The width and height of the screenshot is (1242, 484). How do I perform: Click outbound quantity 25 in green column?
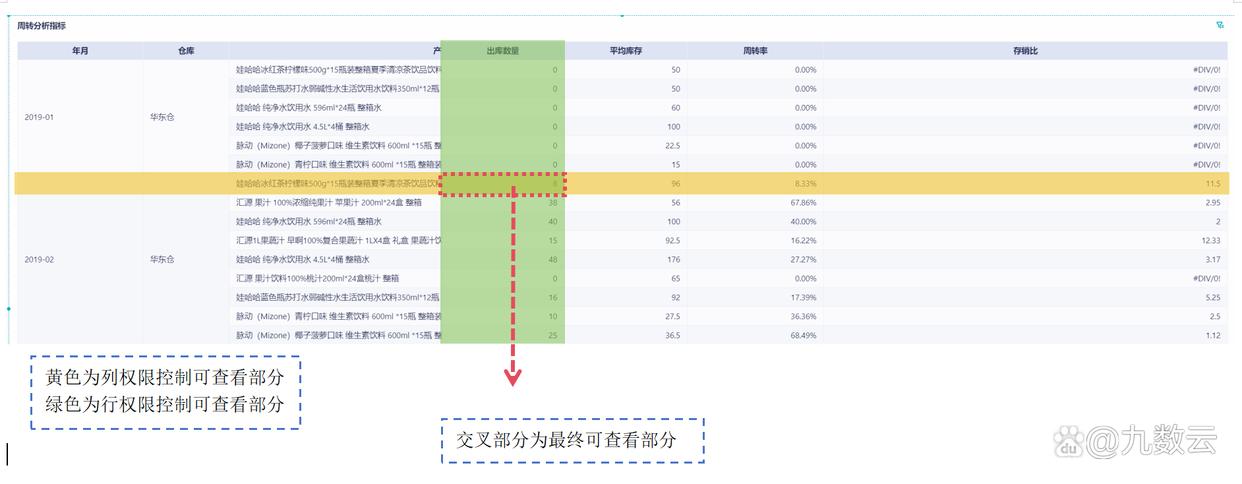pyautogui.click(x=553, y=335)
